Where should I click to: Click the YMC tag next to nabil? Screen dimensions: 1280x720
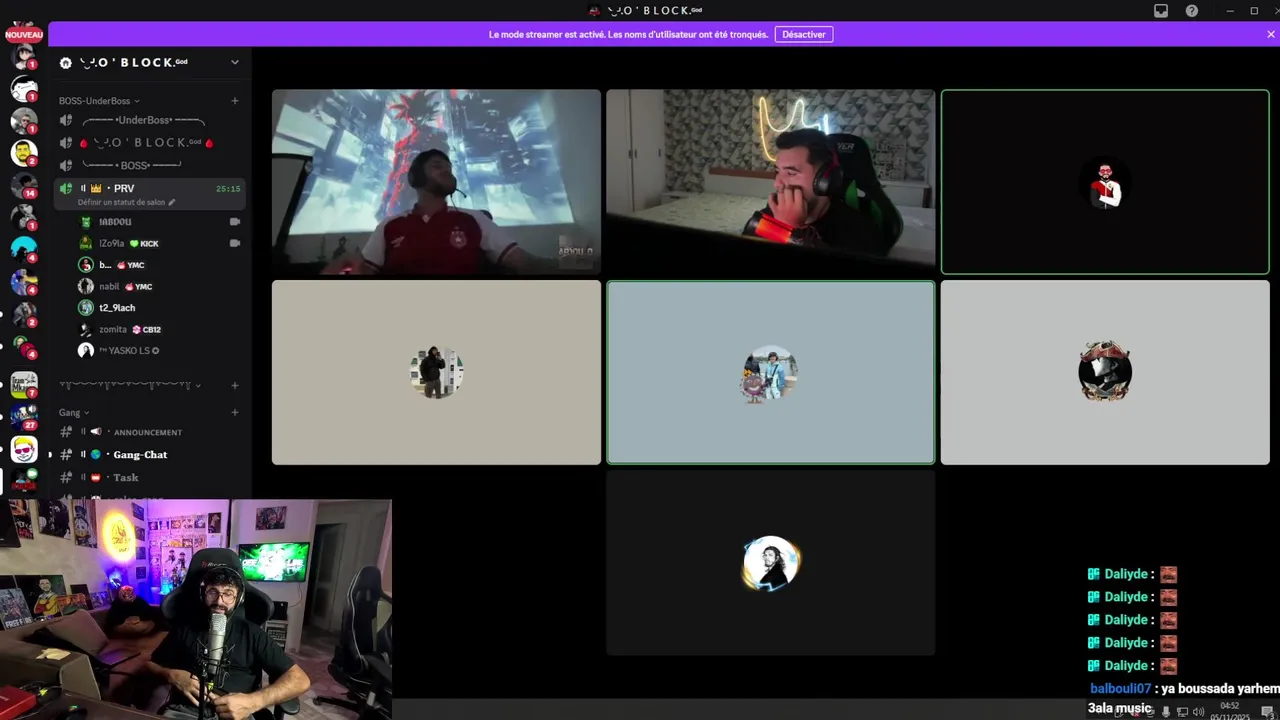139,286
